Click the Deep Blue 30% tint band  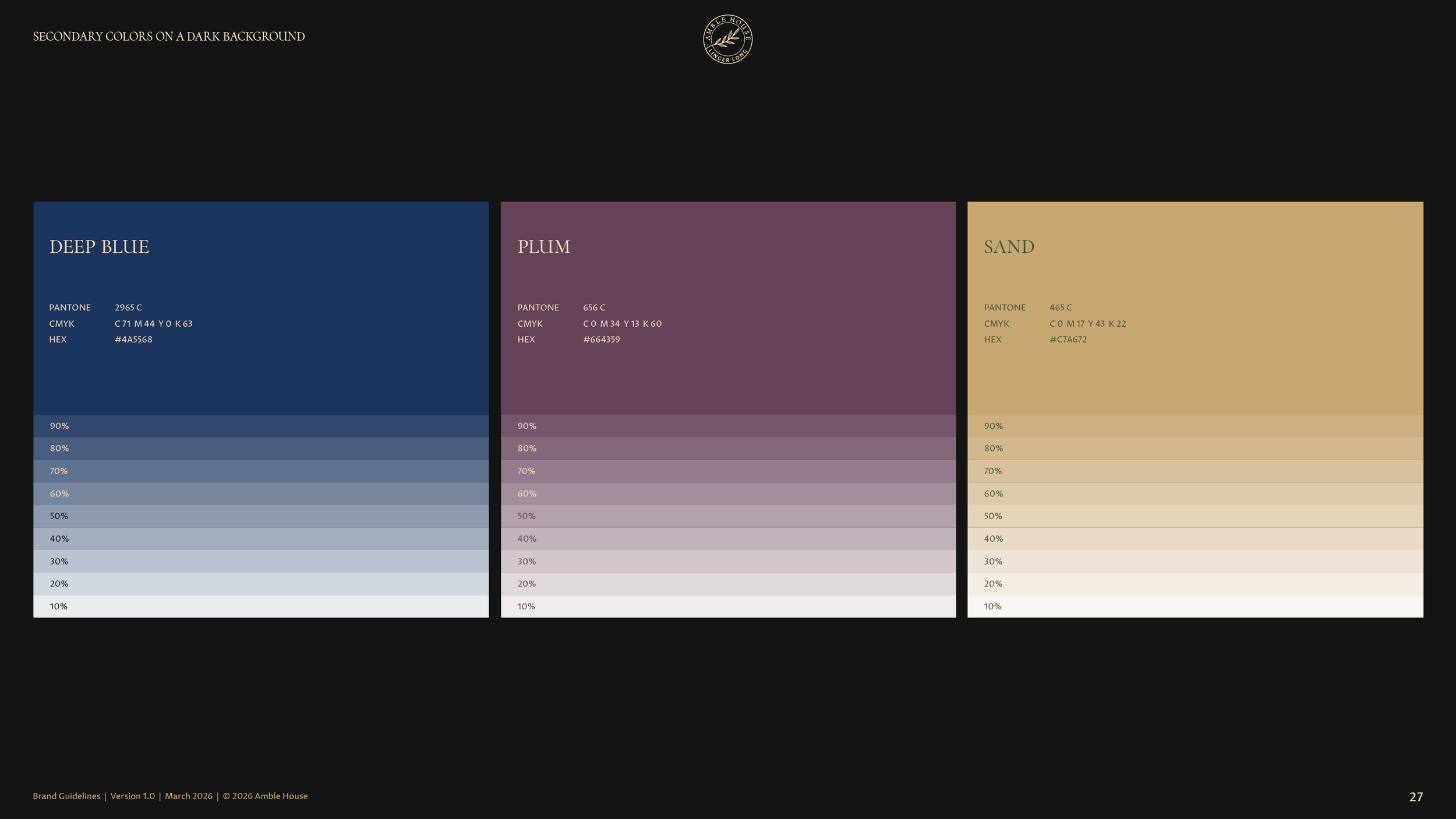point(261,562)
